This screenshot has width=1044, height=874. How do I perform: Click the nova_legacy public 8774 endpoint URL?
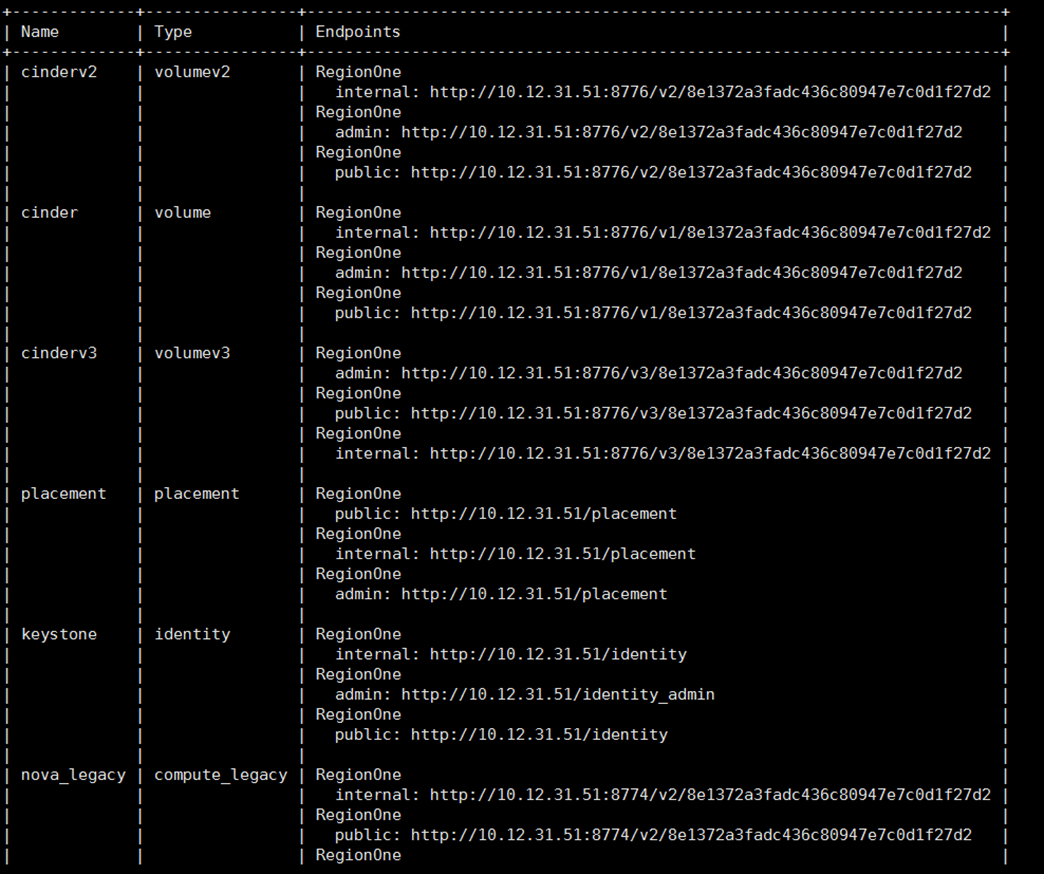click(x=691, y=835)
